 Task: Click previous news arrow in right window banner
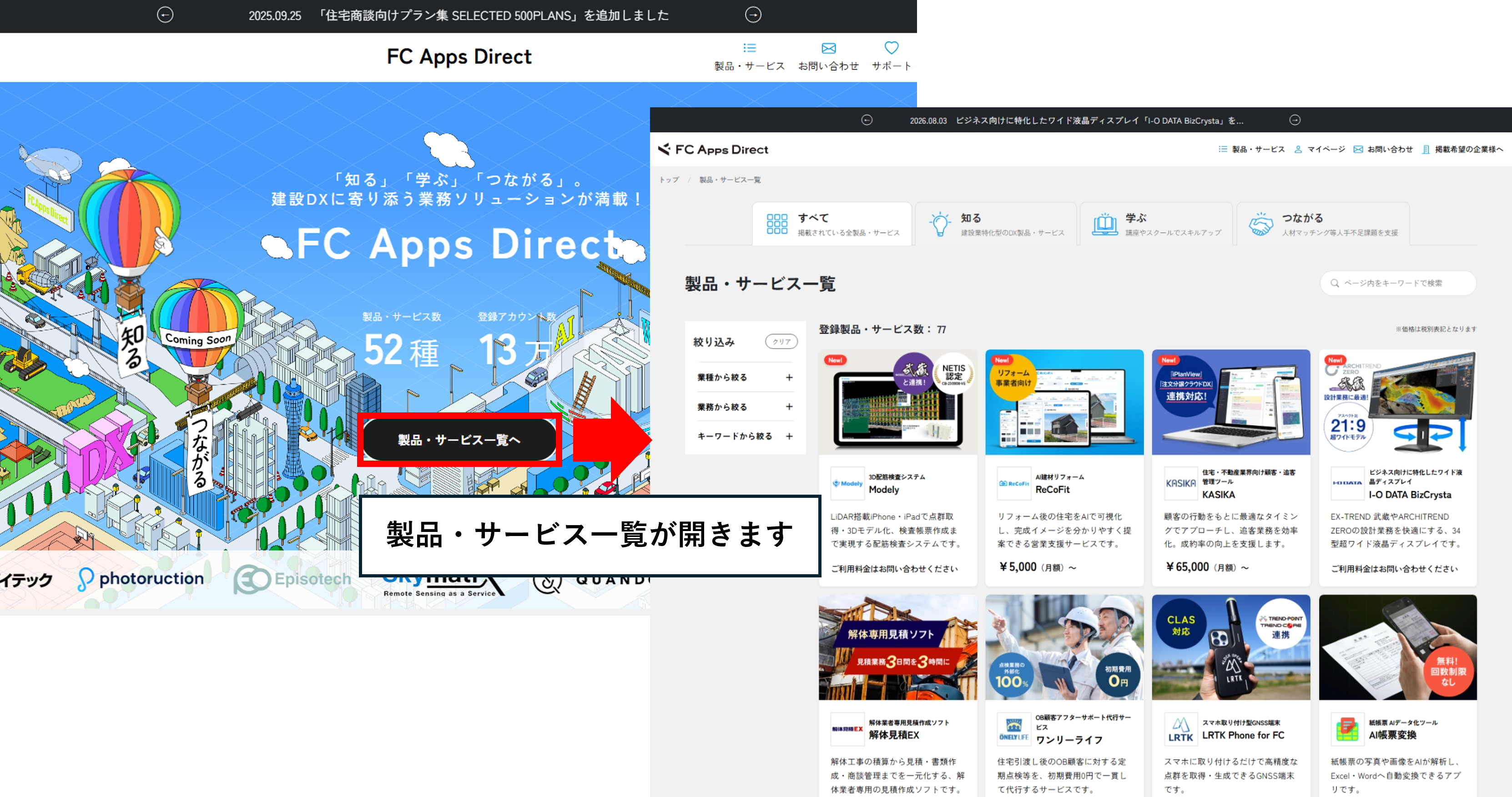point(867,120)
